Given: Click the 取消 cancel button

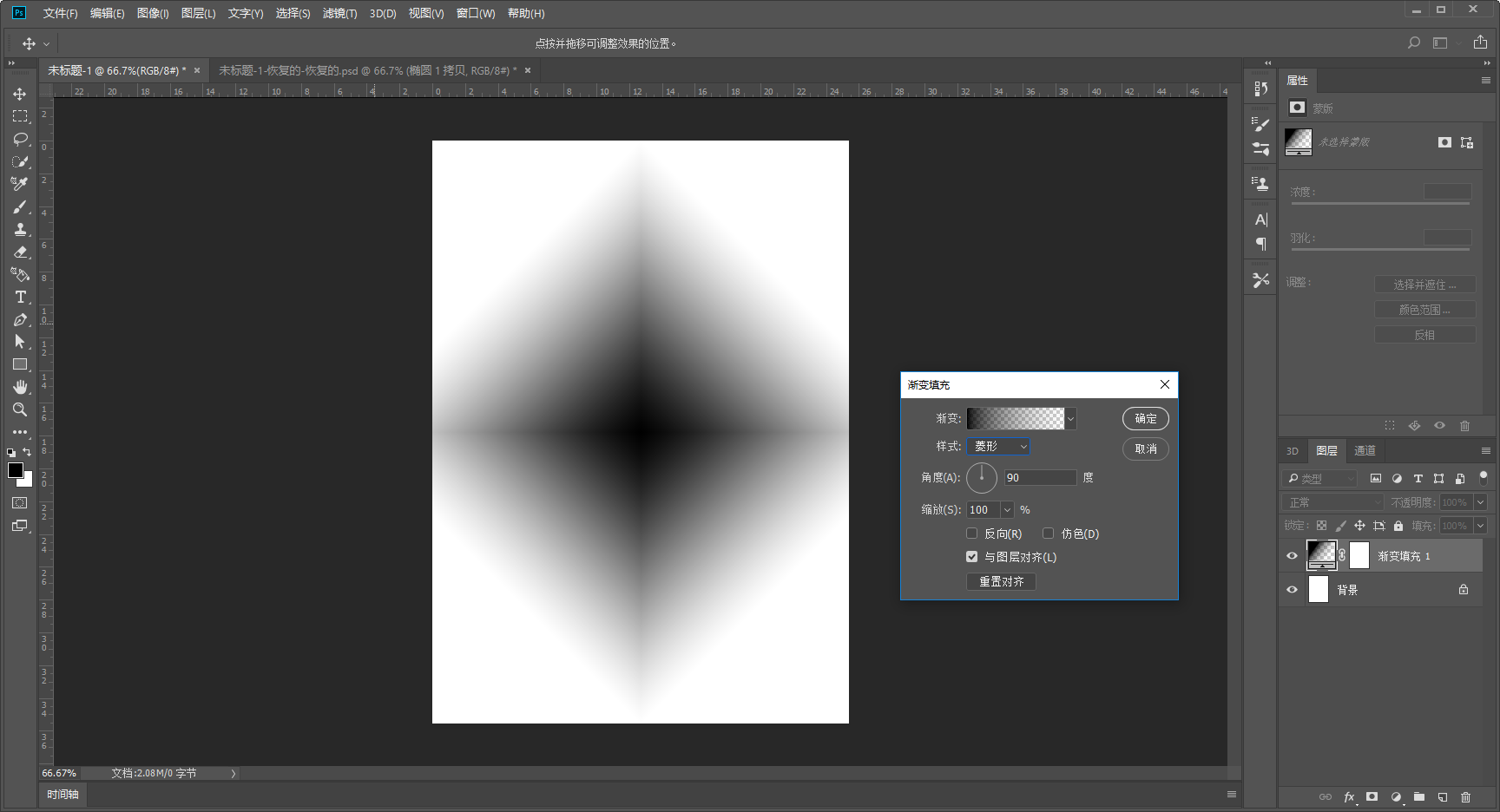Looking at the screenshot, I should (x=1146, y=449).
